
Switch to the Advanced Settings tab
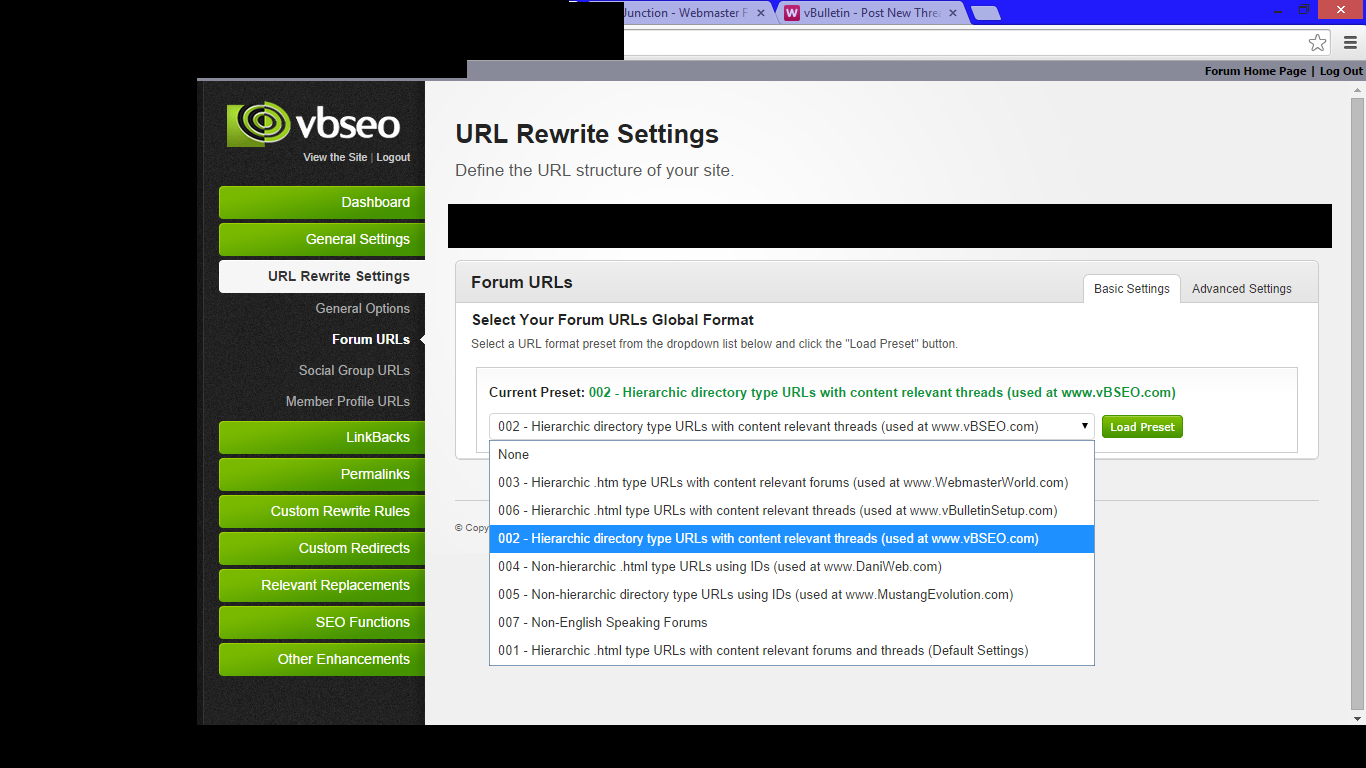1241,289
